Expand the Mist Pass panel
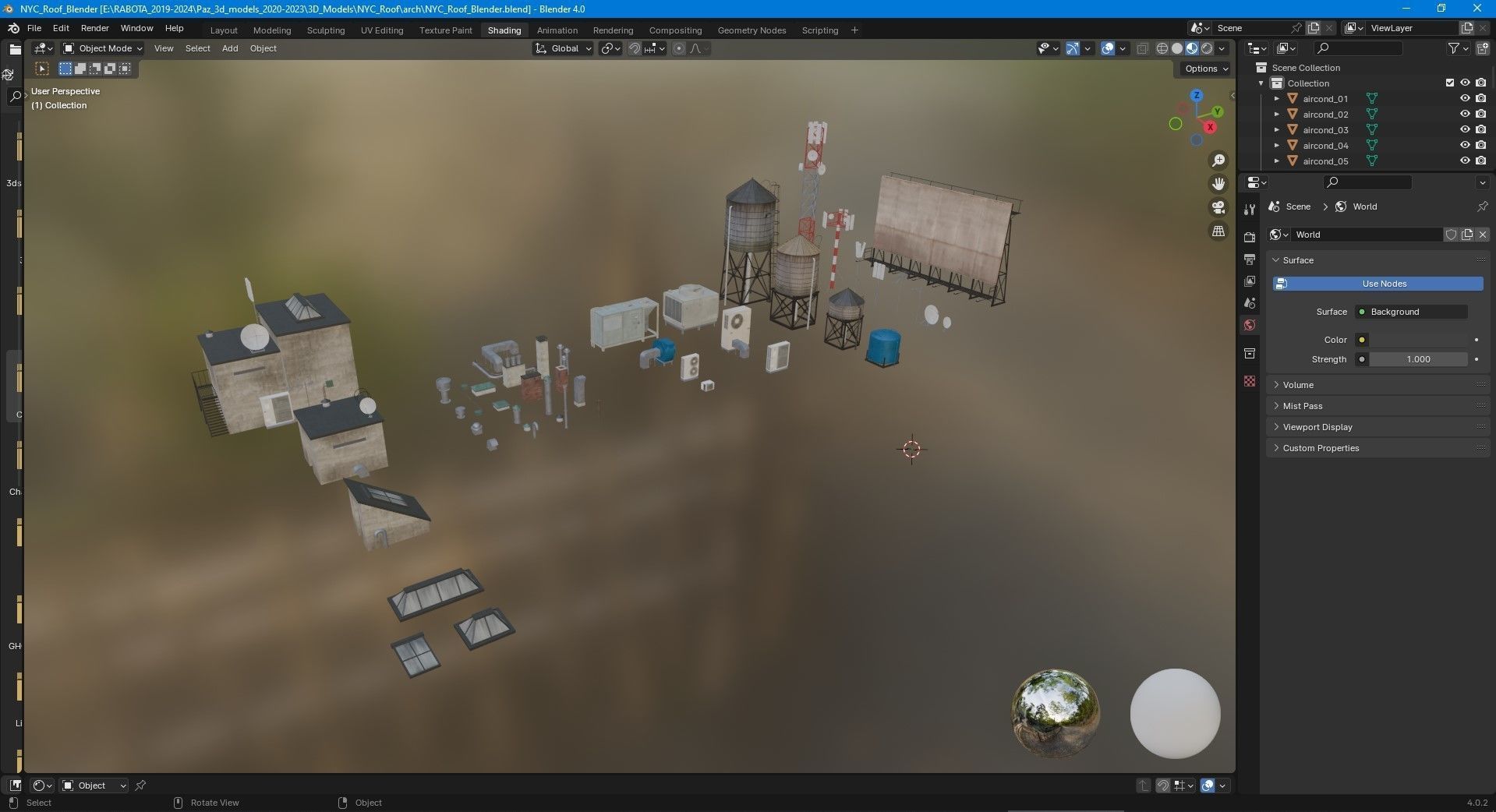The image size is (1496, 812). 1378,406
